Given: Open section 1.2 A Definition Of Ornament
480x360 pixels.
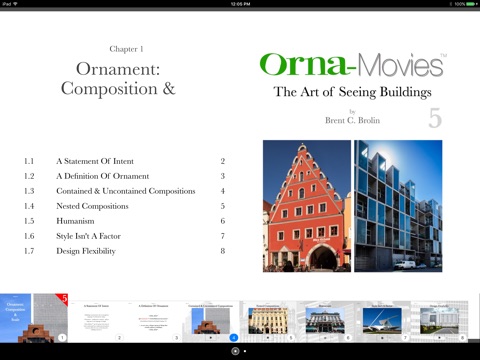Looking at the screenshot, I should pos(124,176).
